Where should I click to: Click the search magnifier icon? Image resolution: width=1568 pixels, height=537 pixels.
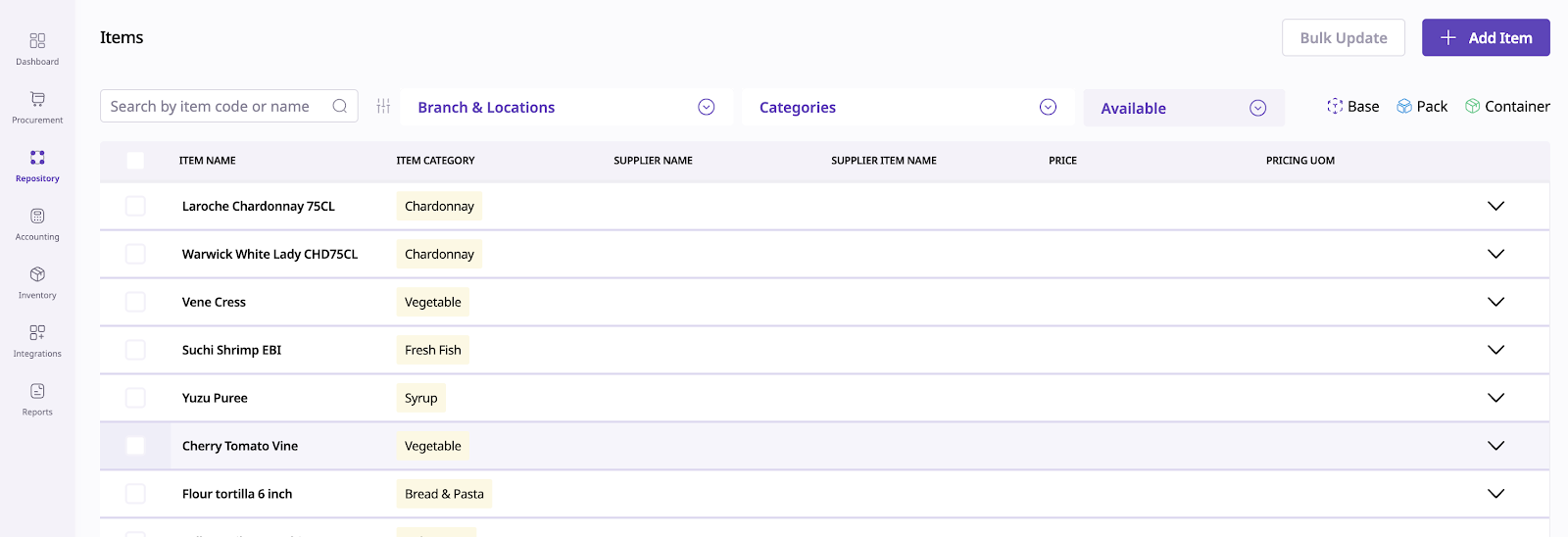click(340, 106)
